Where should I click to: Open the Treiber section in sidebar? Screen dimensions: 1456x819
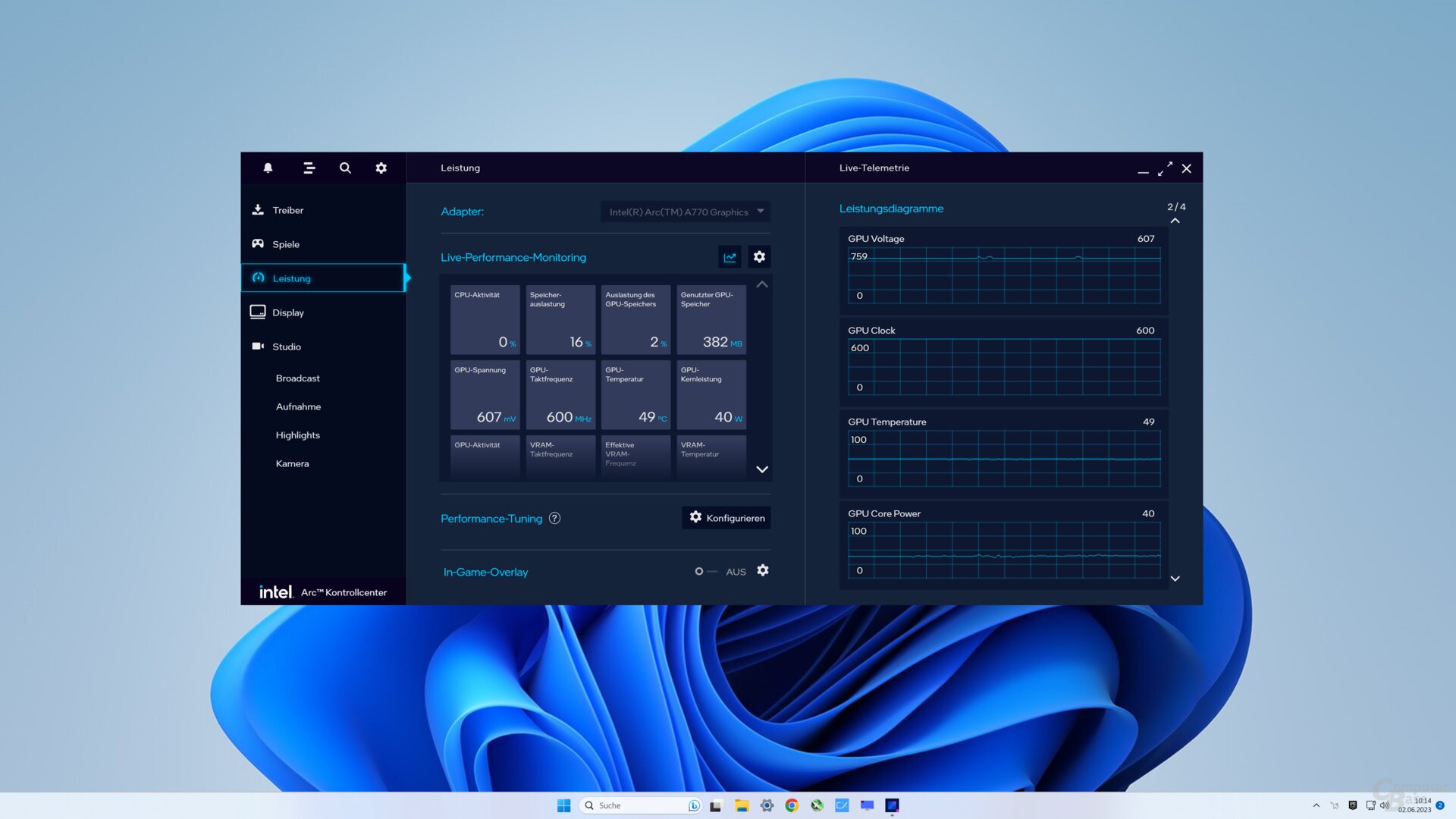pos(287,210)
